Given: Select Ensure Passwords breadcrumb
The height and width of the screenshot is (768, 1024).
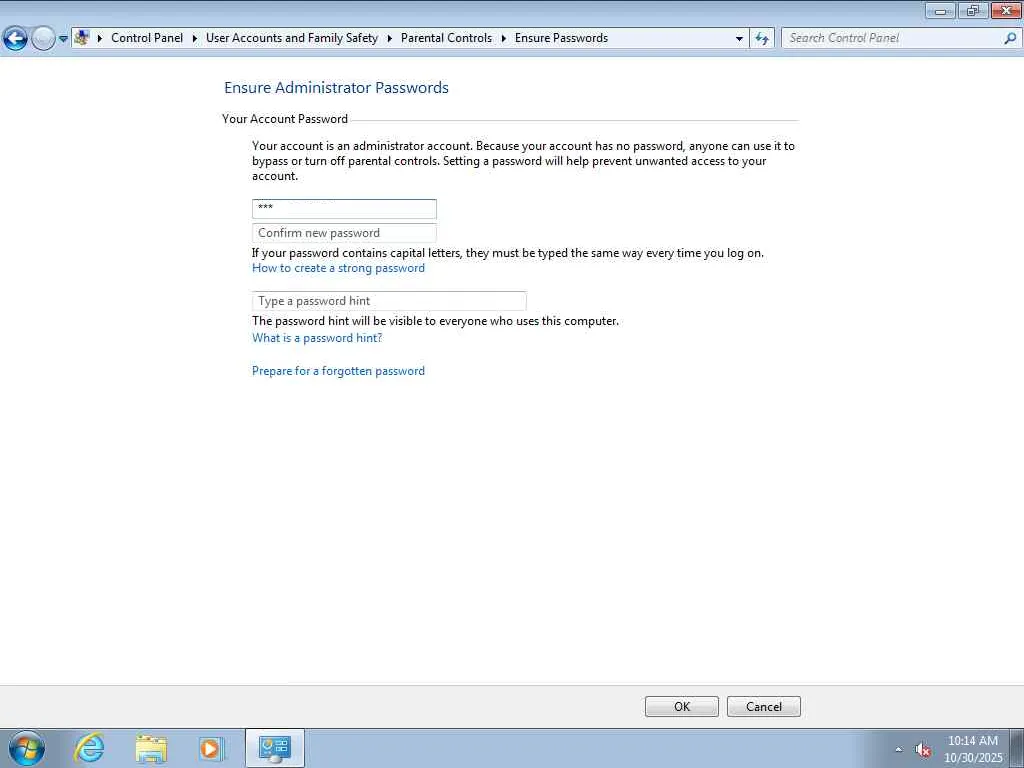Looking at the screenshot, I should pos(561,38).
